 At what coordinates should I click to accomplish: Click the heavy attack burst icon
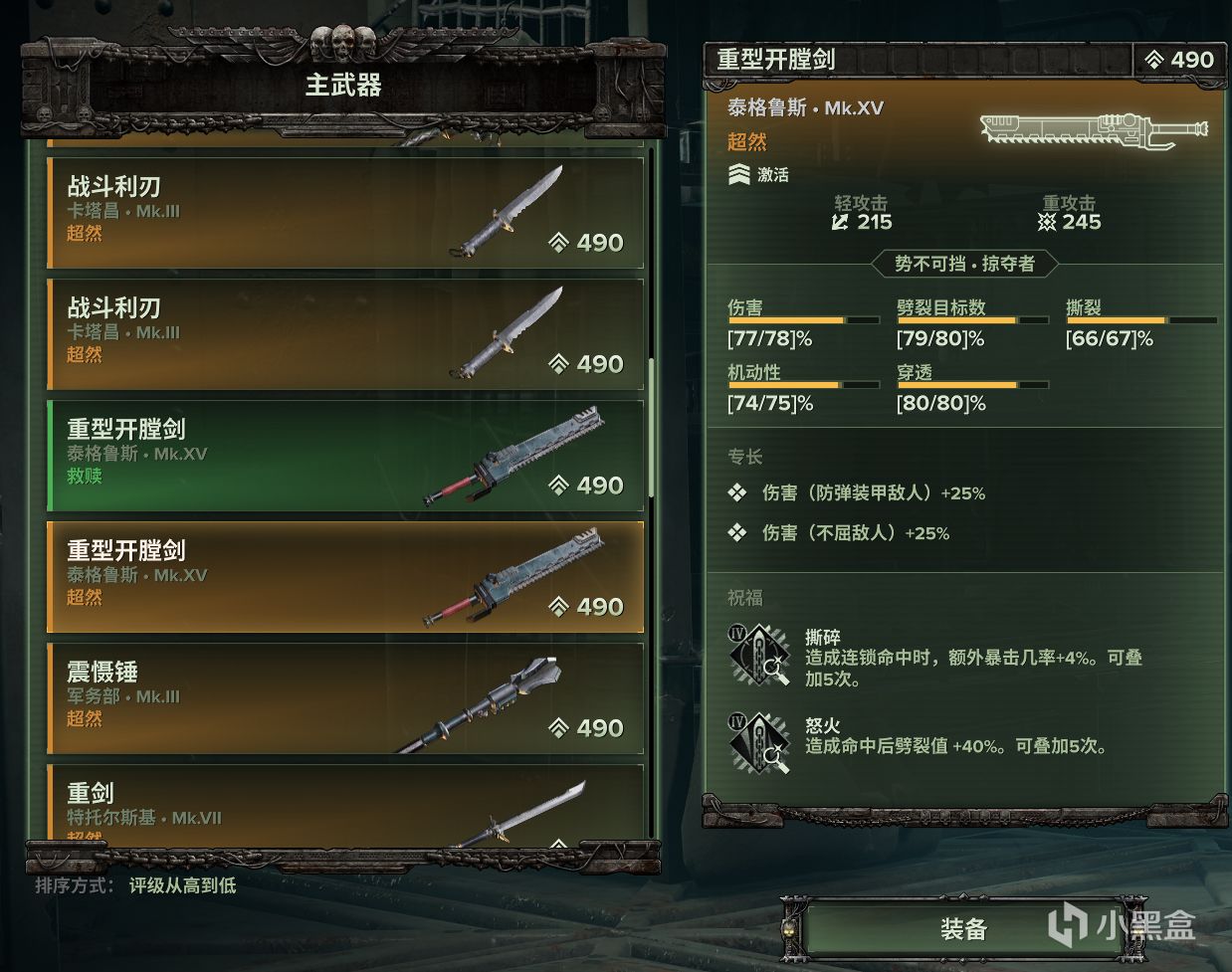pos(1046,222)
